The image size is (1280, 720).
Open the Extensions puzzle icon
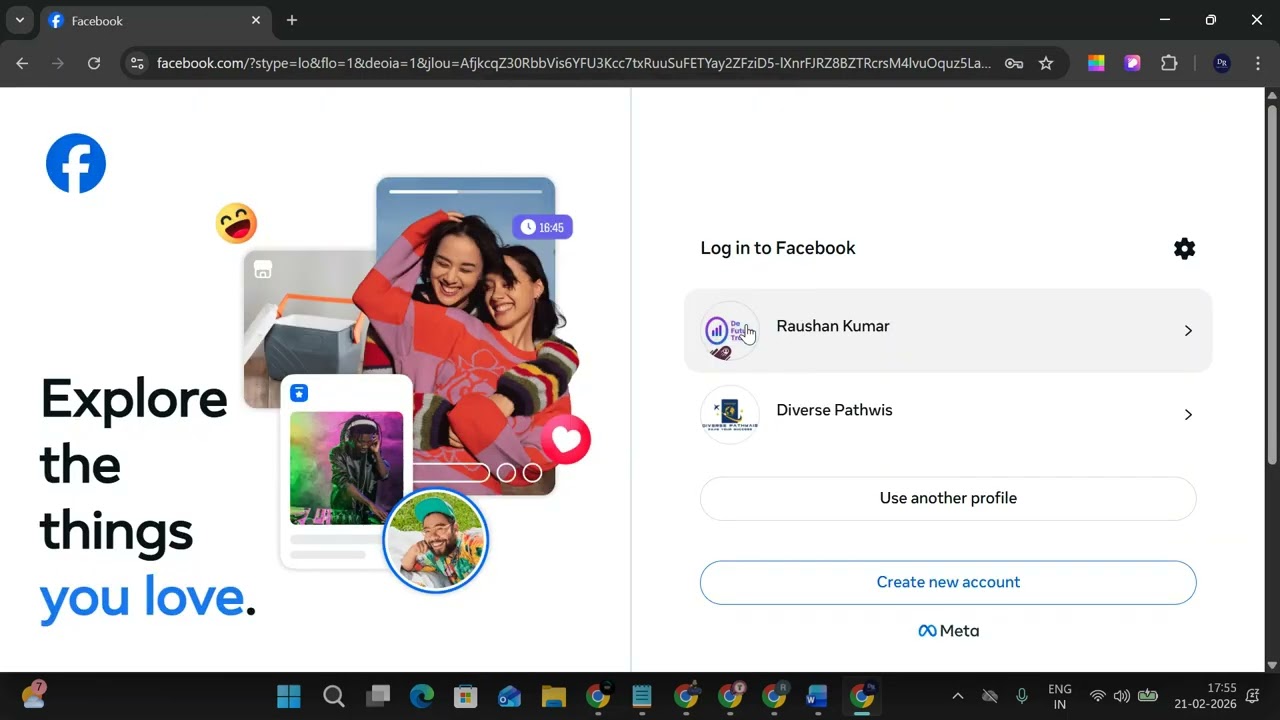[1169, 63]
